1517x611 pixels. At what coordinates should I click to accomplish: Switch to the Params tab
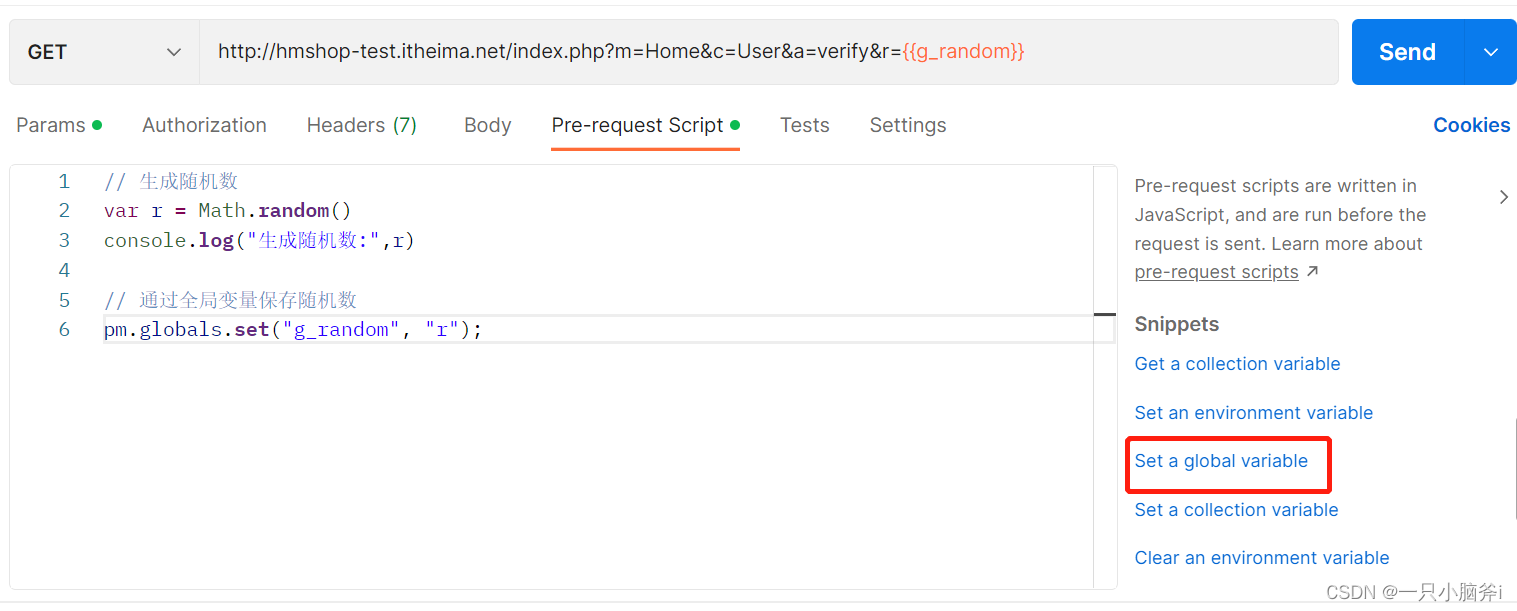(x=59, y=125)
